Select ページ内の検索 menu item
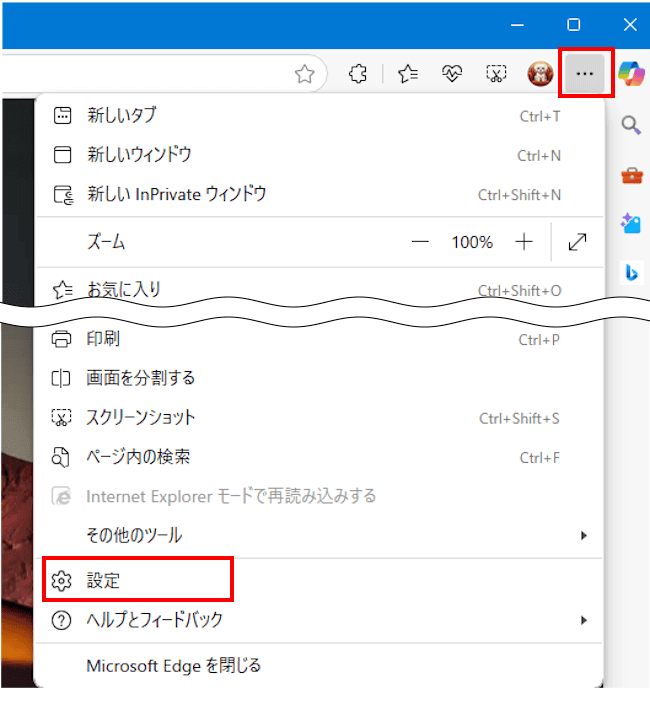The width and height of the screenshot is (650, 705). [x=319, y=457]
